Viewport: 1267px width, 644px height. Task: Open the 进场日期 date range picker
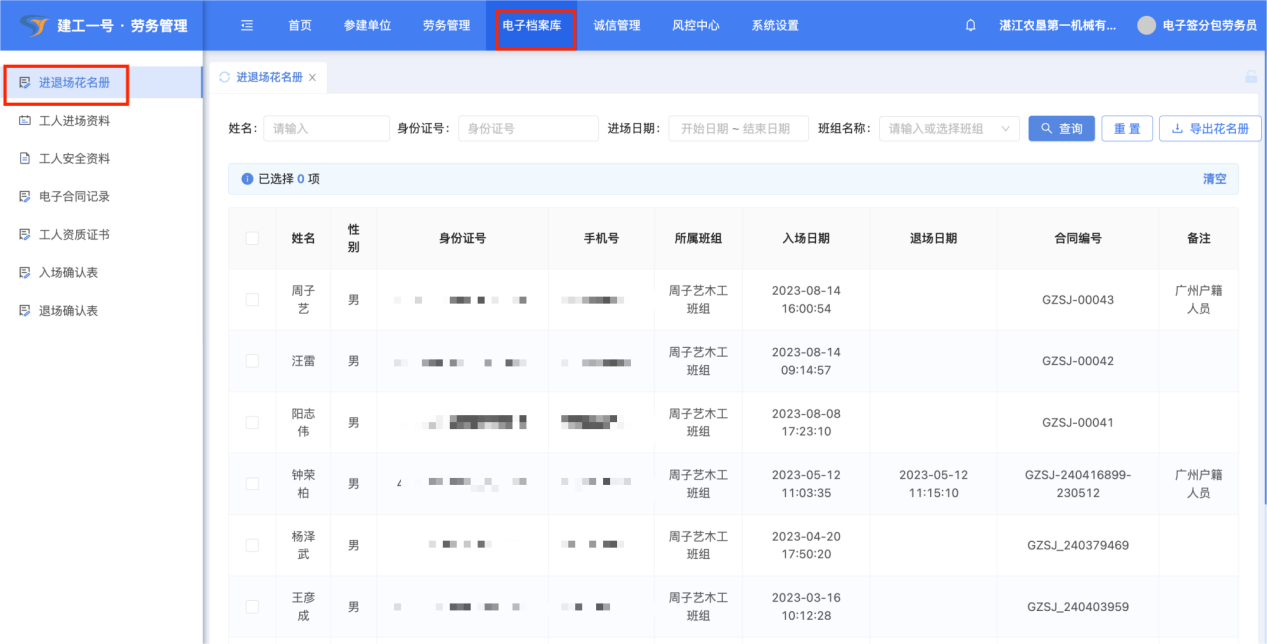pyautogui.click(x=737, y=129)
